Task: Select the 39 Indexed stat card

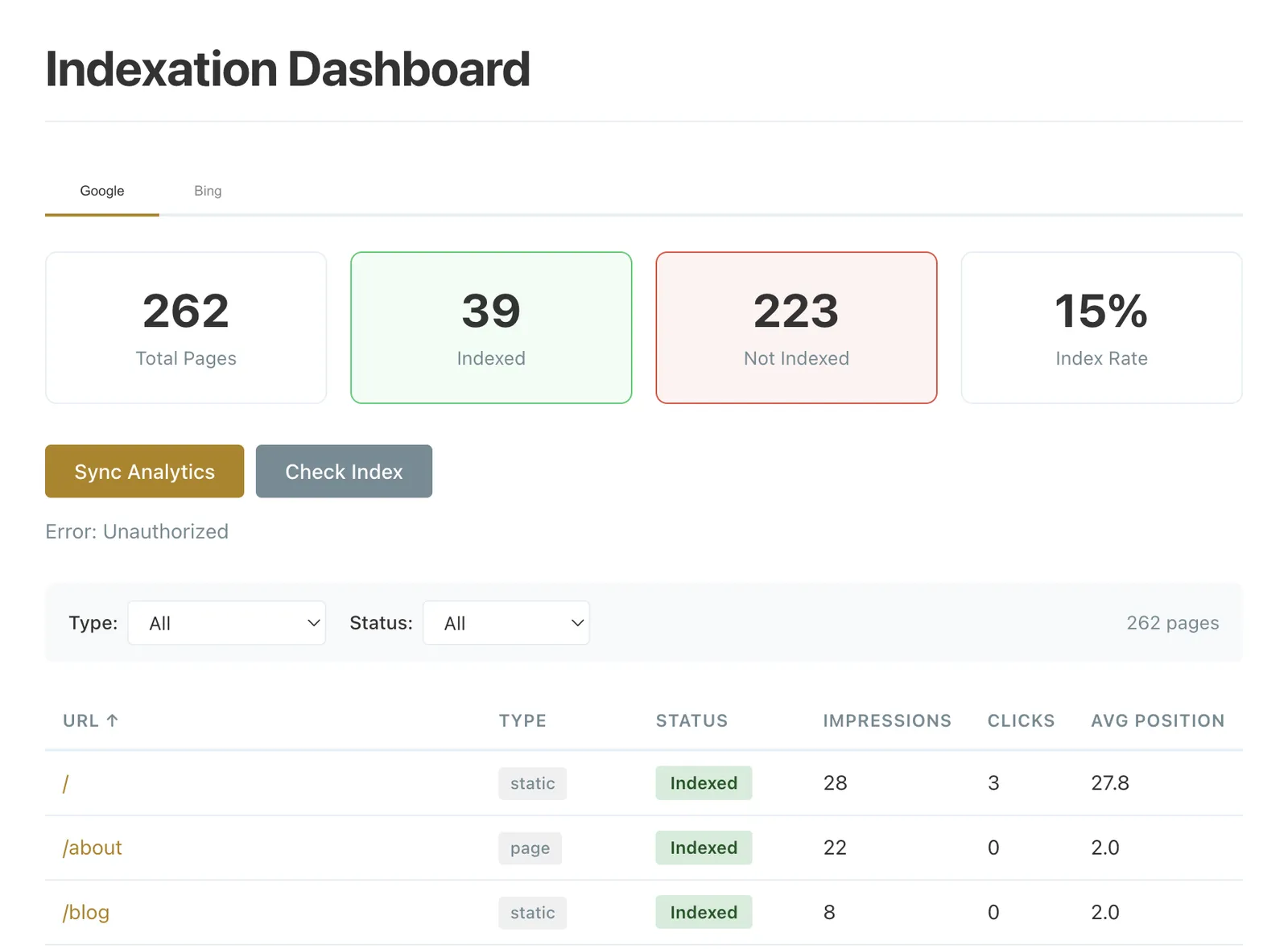Action: pyautogui.click(x=490, y=328)
